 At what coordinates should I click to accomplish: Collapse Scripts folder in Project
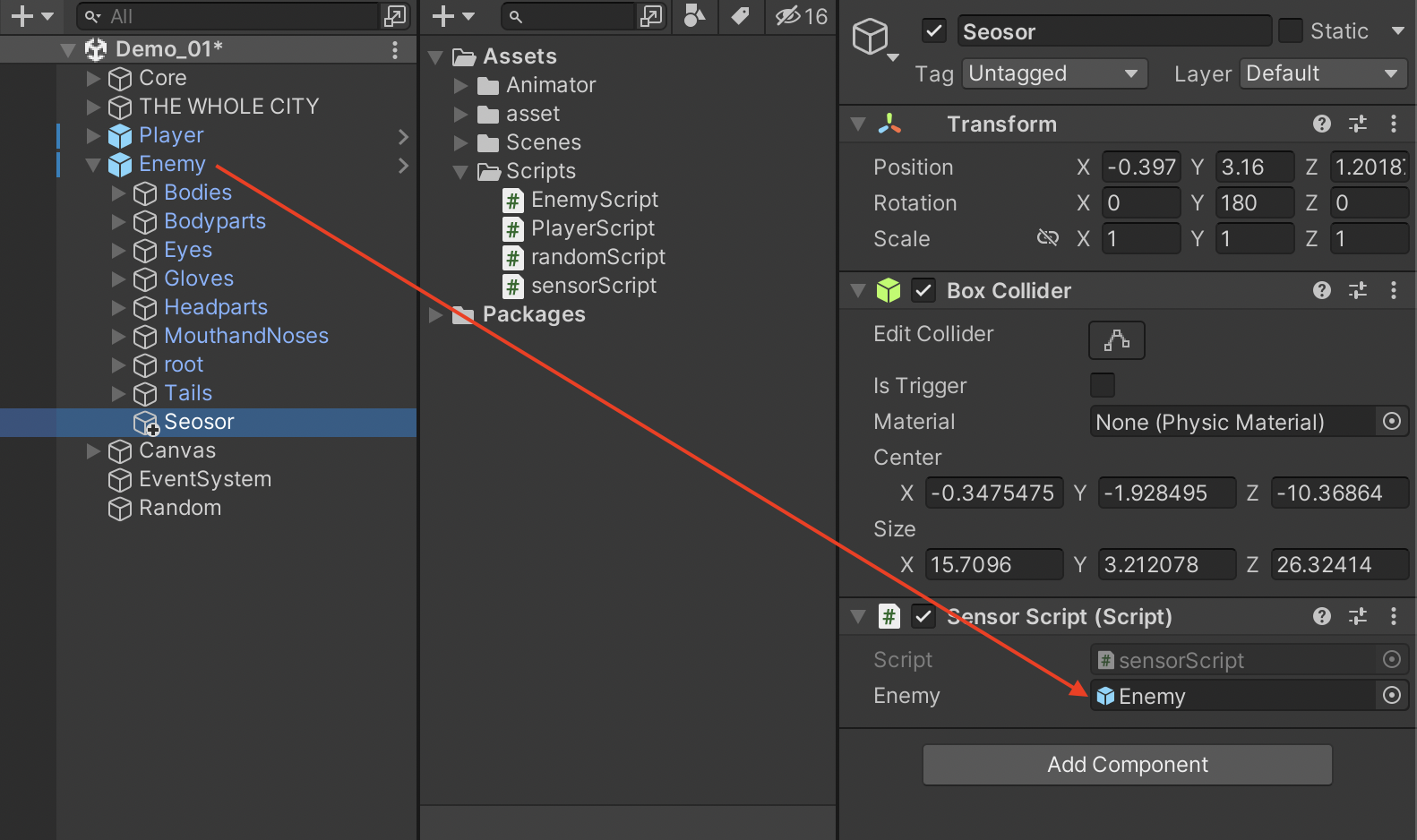pyautogui.click(x=460, y=171)
